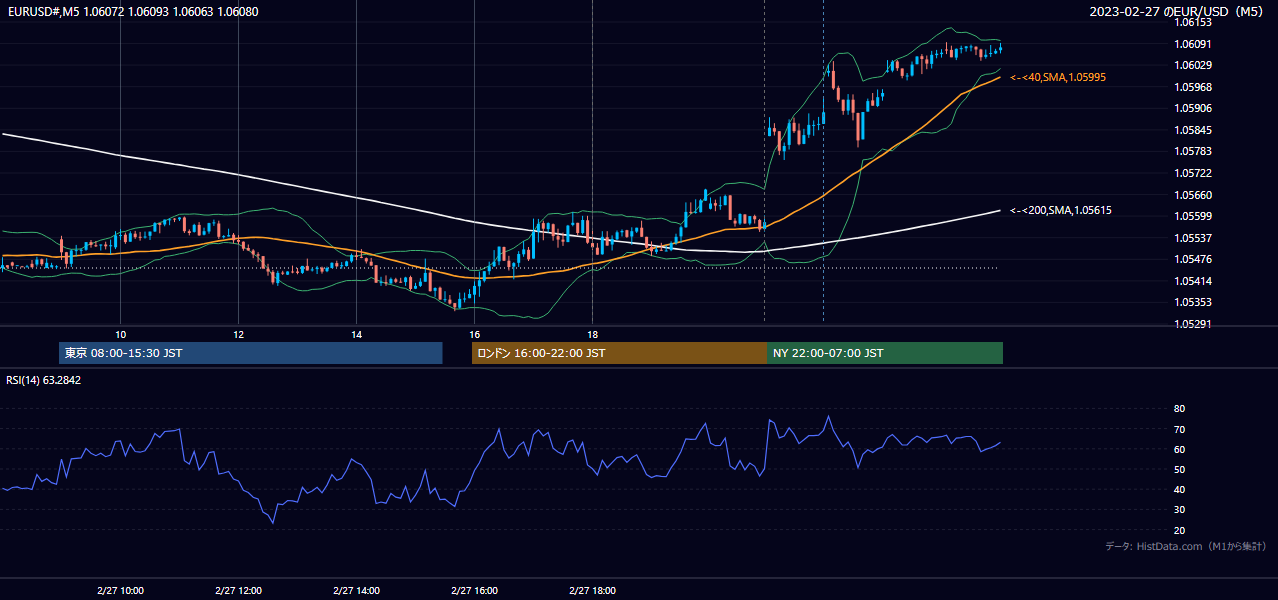Click price level 1.05968 on the axis
The width and height of the screenshot is (1278, 600).
click(x=1192, y=87)
